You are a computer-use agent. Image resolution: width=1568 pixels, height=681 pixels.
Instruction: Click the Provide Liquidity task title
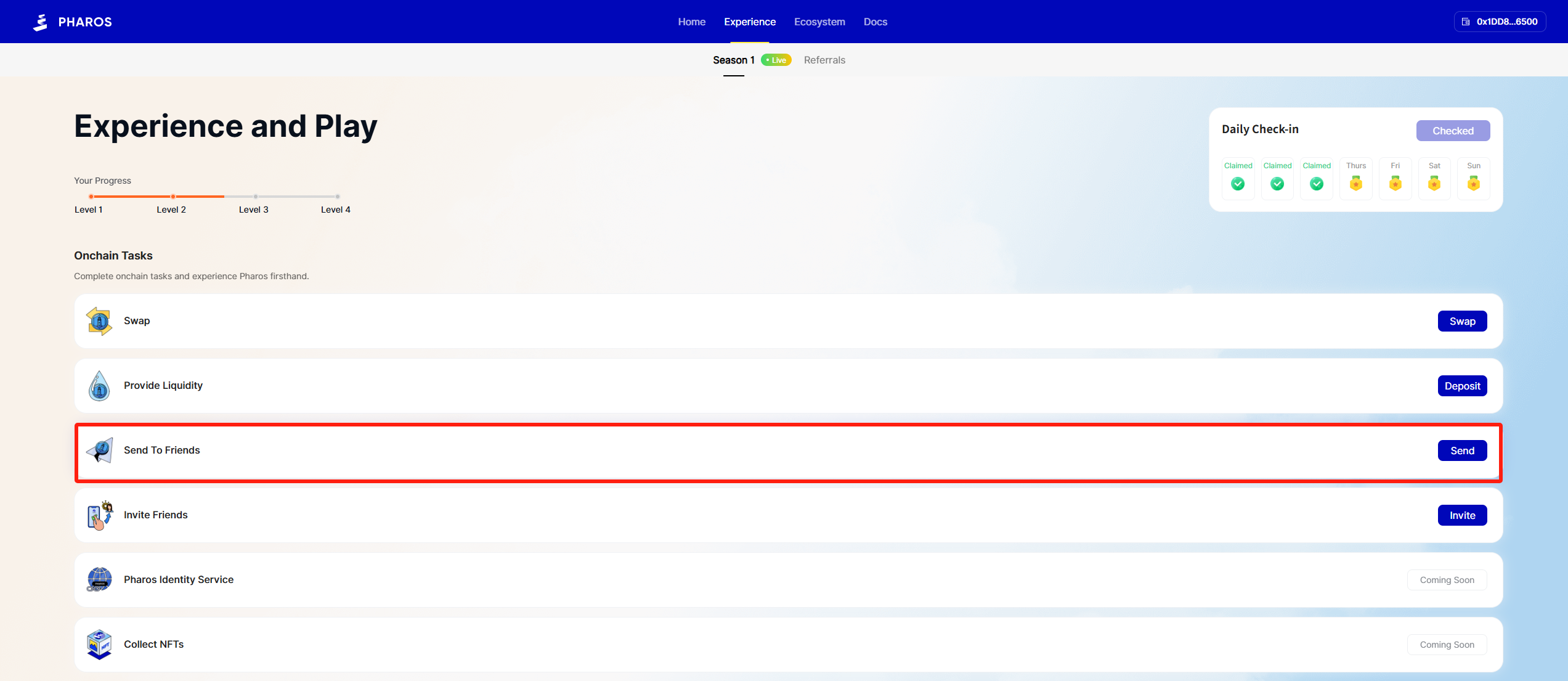point(163,385)
